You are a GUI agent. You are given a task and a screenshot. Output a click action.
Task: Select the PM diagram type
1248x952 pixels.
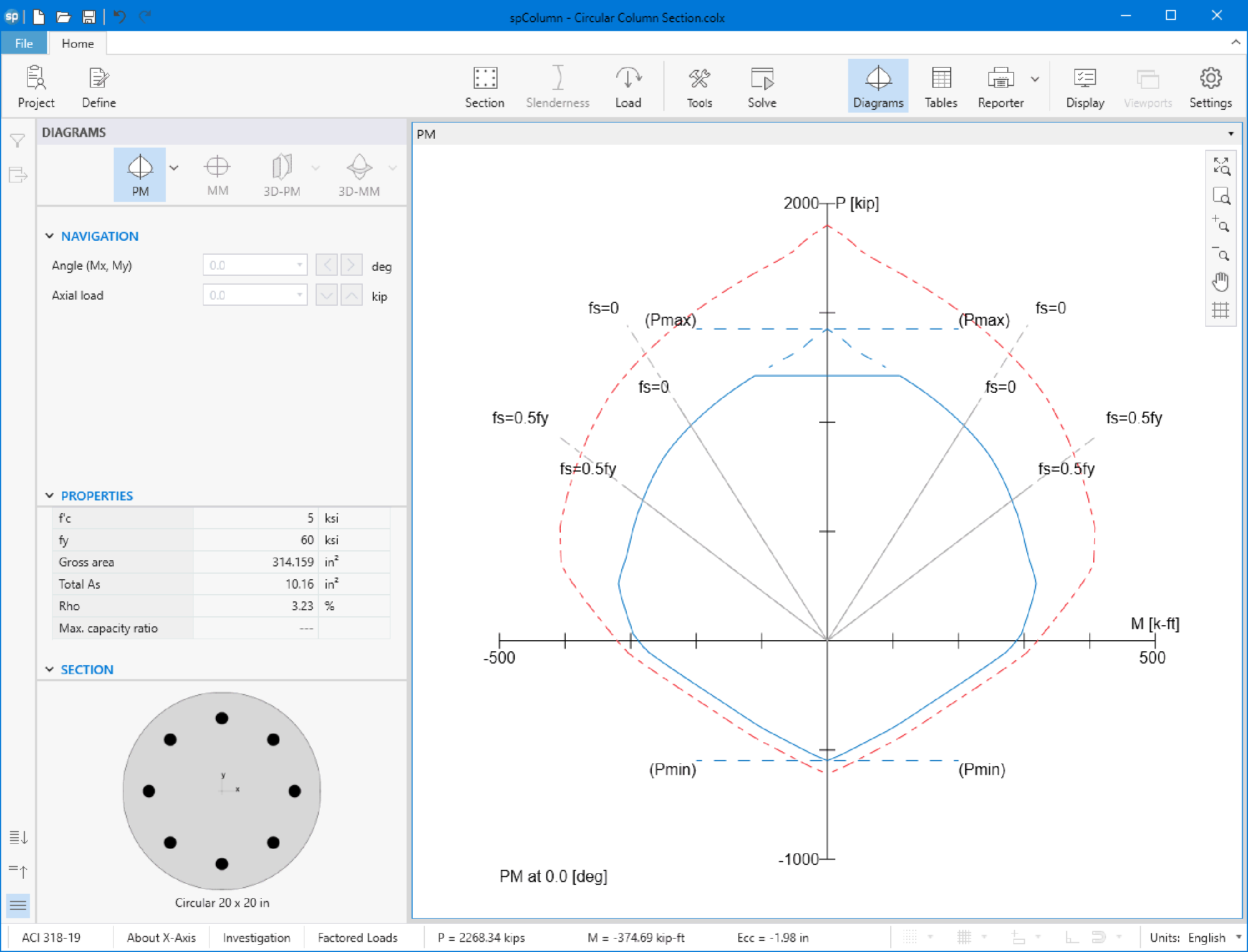coord(140,175)
